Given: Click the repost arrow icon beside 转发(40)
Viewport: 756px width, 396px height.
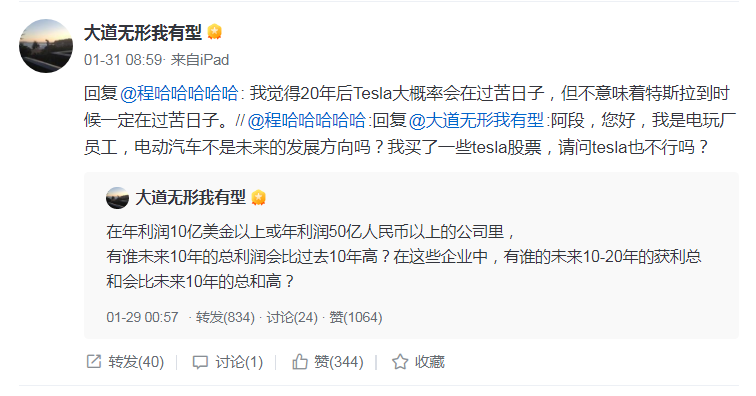Looking at the screenshot, I should [94, 361].
